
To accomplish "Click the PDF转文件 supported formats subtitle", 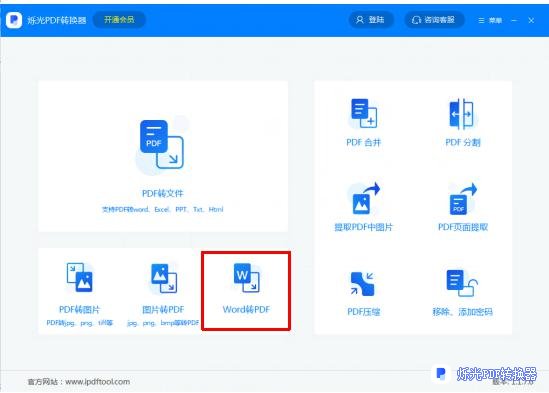I will click(162, 209).
